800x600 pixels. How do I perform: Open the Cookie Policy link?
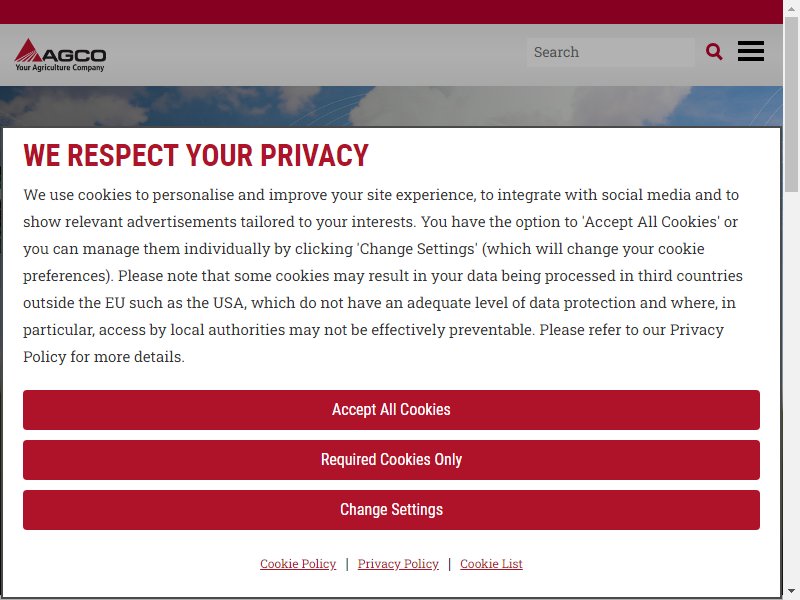click(298, 564)
